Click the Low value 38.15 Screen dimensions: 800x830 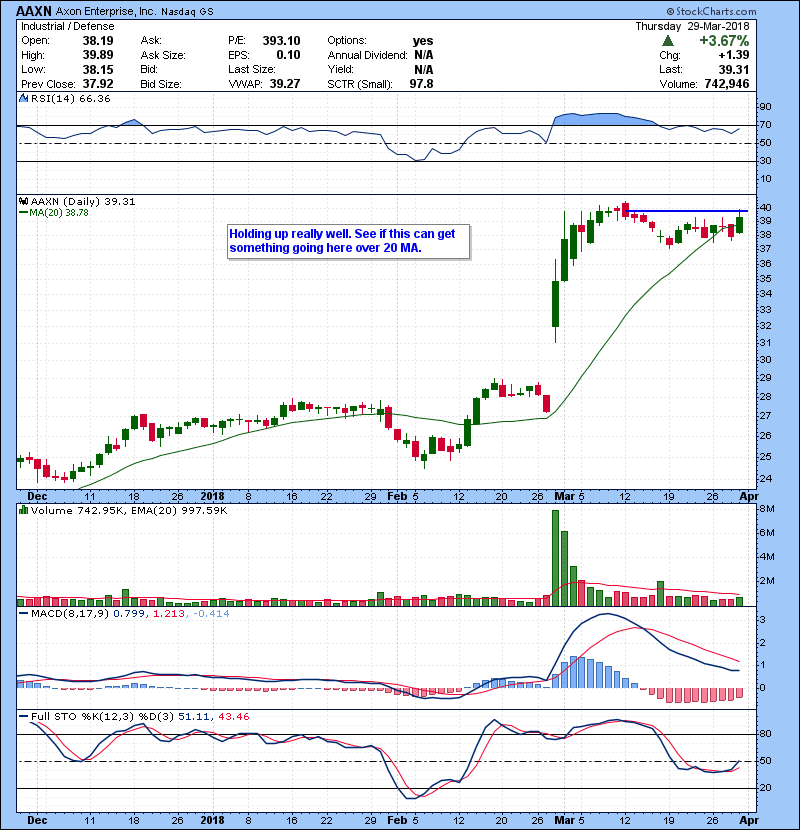[x=98, y=69]
